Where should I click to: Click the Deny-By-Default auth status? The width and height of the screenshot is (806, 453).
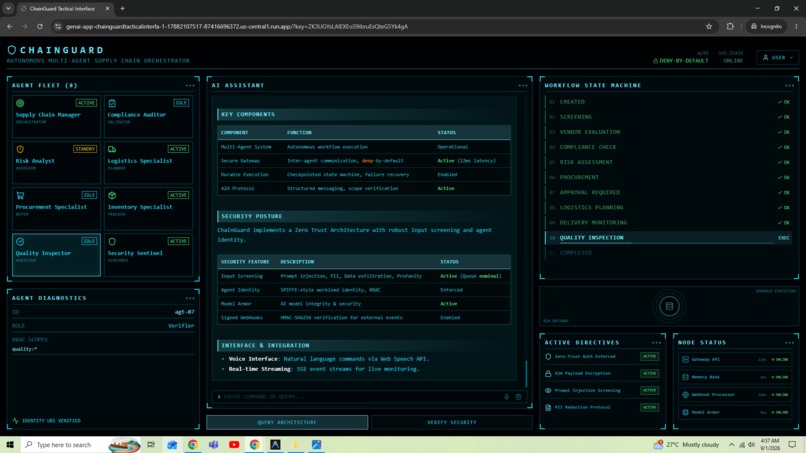(680, 61)
